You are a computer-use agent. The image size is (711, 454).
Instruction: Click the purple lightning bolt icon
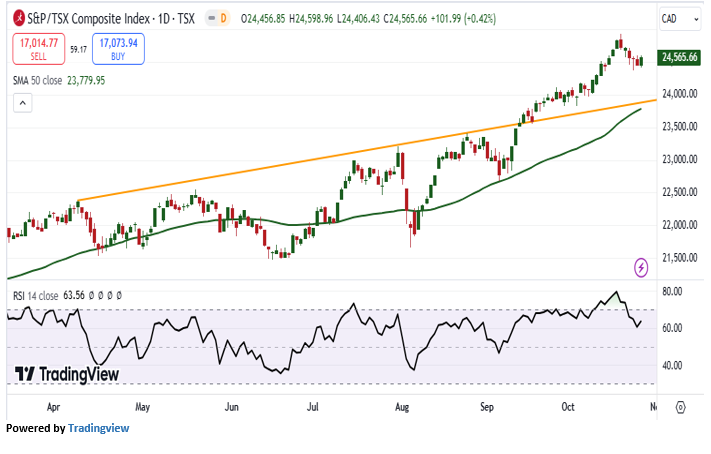[x=641, y=266]
